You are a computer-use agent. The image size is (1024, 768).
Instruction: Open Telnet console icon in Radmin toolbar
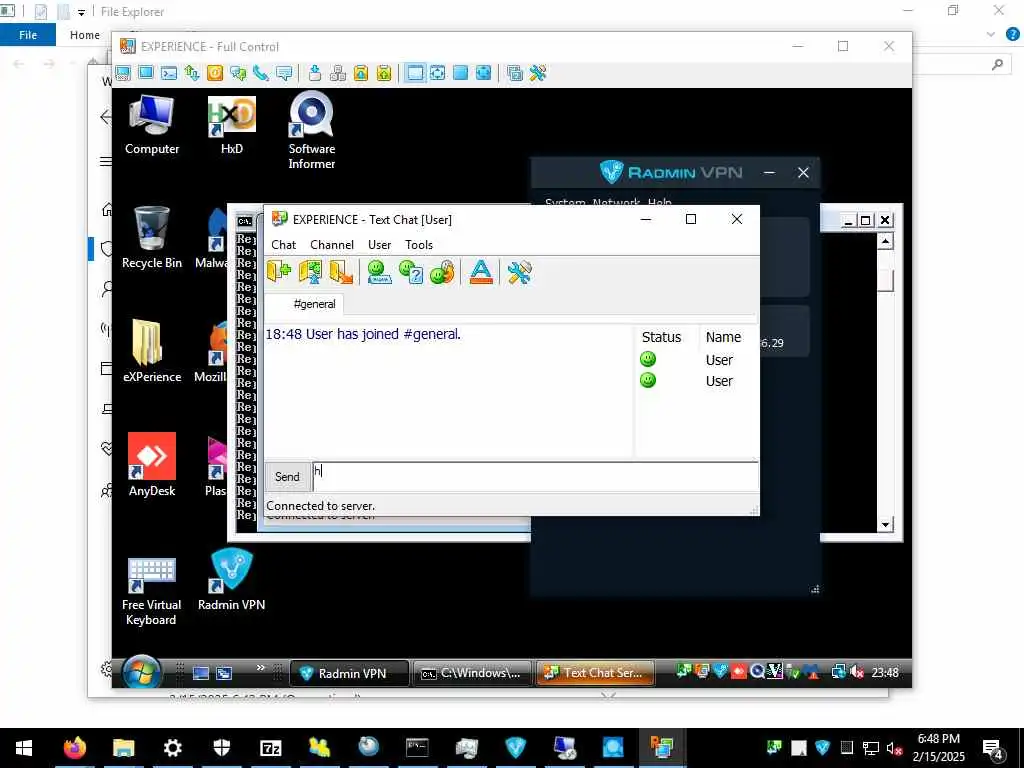coord(169,73)
